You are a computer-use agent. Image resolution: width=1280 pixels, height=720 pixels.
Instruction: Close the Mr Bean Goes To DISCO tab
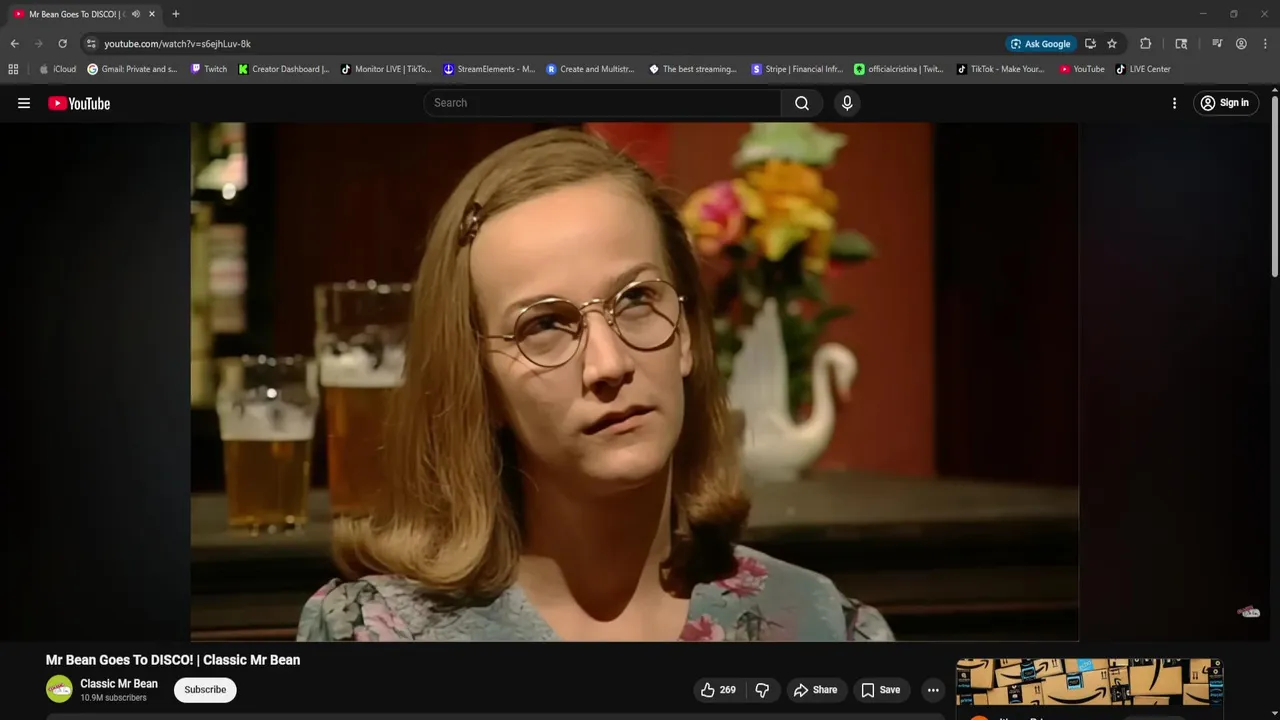(152, 14)
